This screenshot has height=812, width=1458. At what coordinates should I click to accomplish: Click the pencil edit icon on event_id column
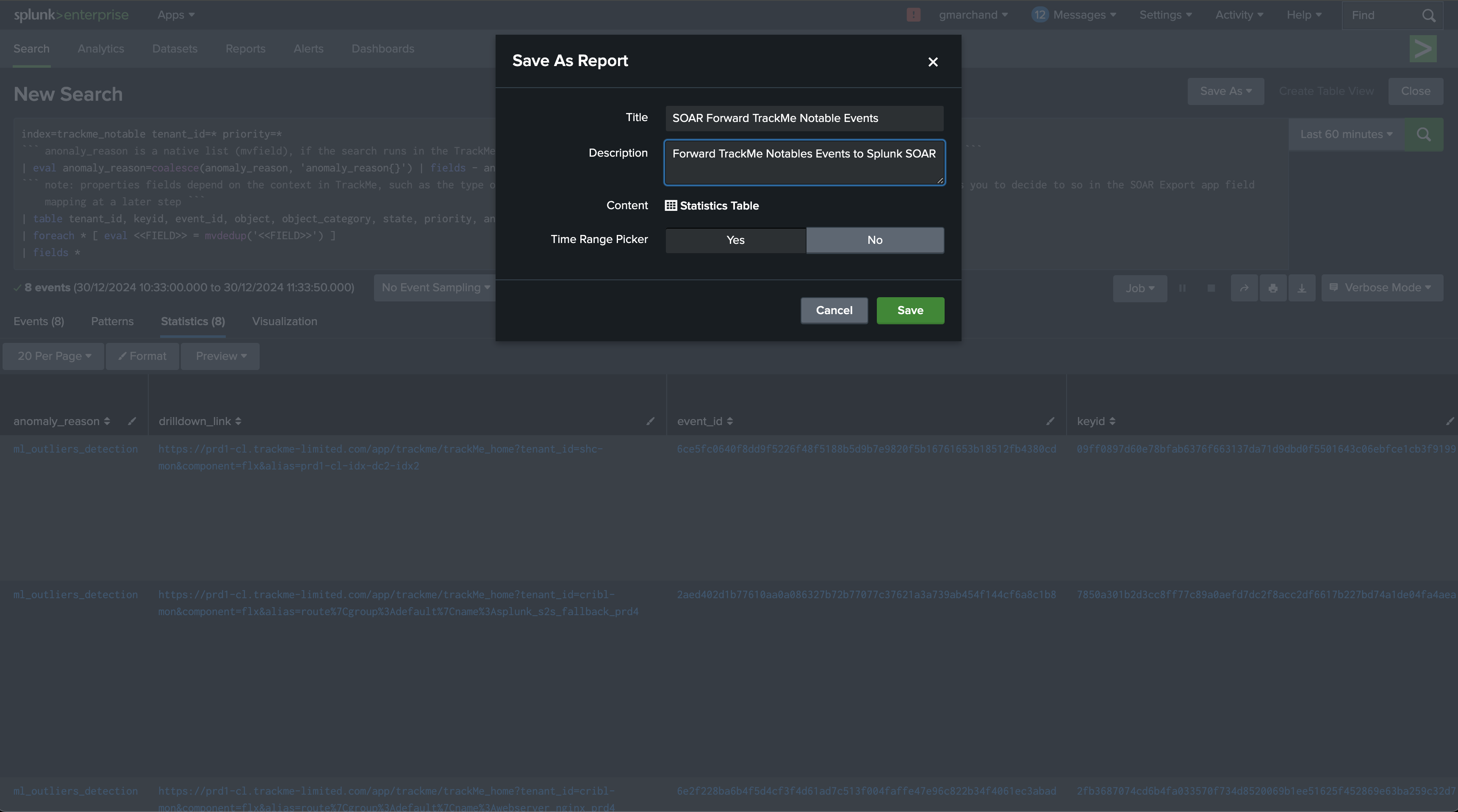1050,421
